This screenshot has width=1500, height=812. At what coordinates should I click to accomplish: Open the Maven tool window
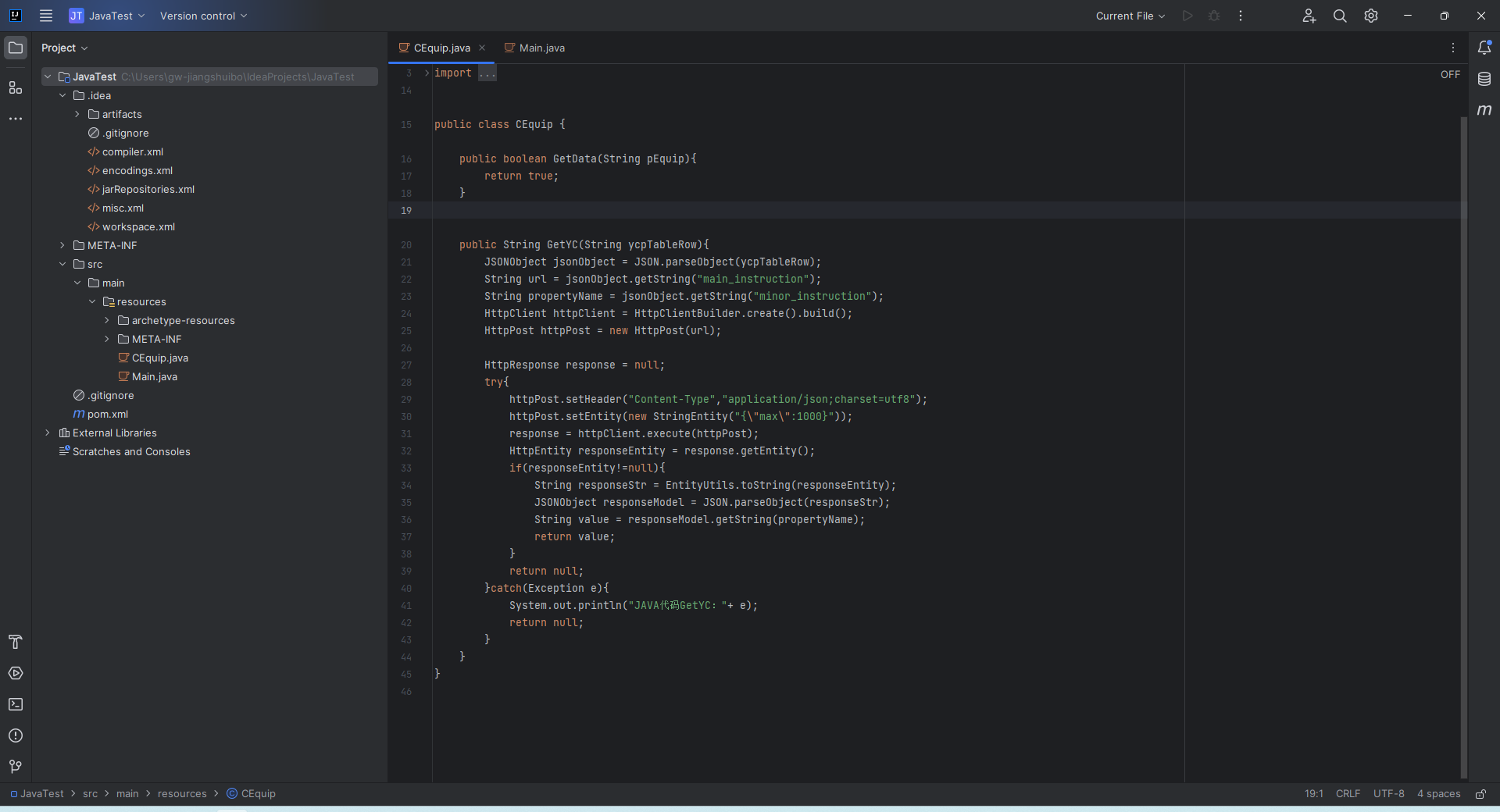click(x=1484, y=110)
